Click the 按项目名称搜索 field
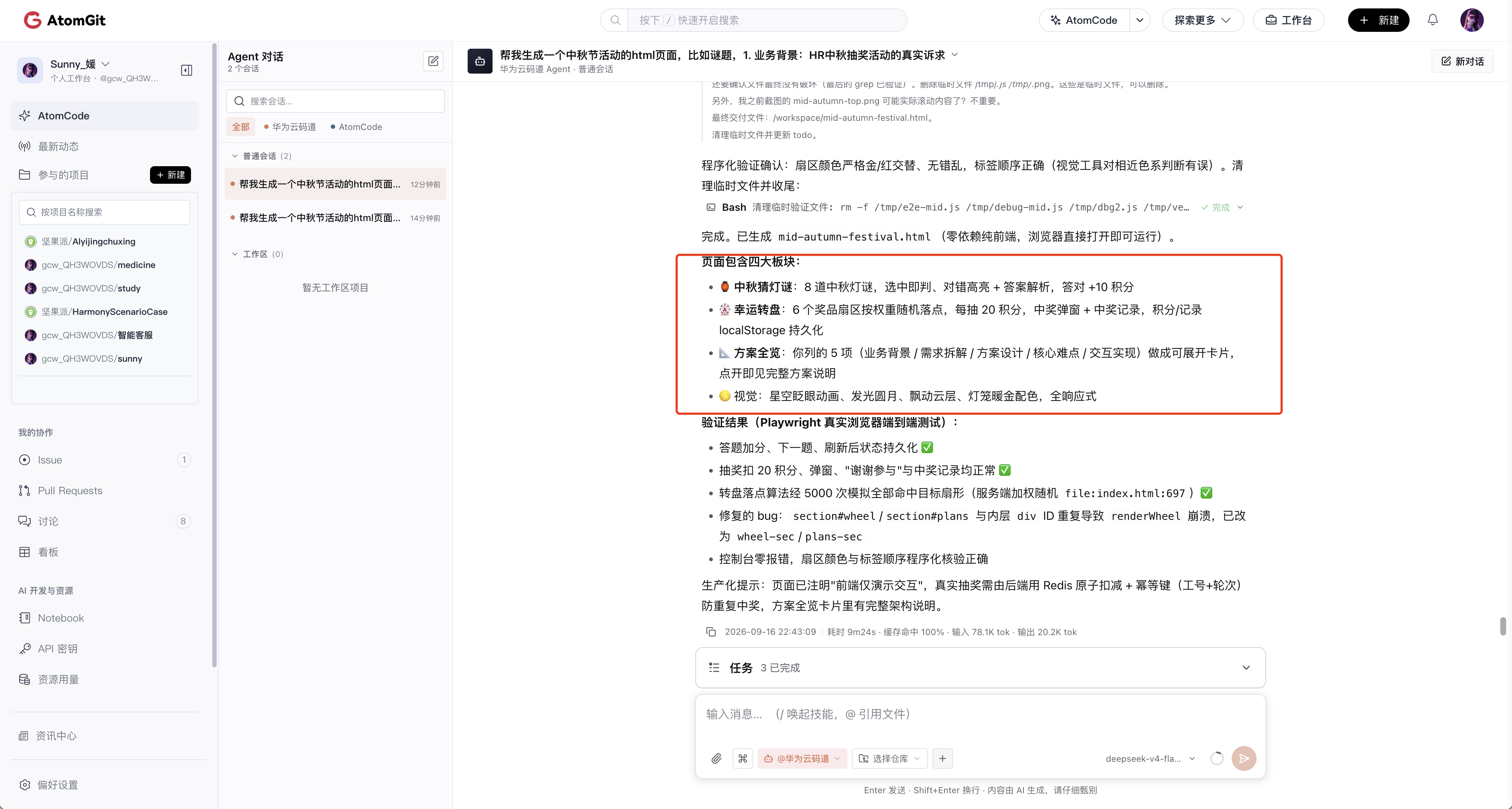 [105, 212]
